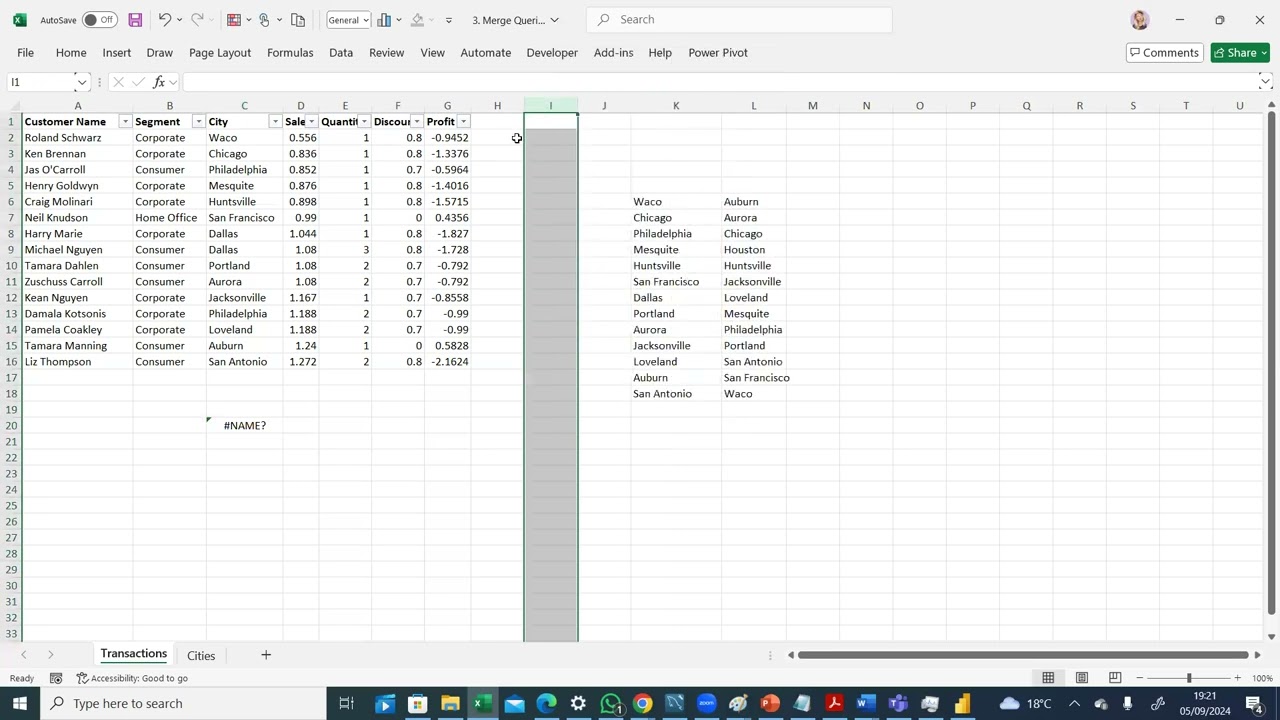1280x720 pixels.
Task: Click the paste clipboard icon in Quick Access
Action: tap(298, 20)
